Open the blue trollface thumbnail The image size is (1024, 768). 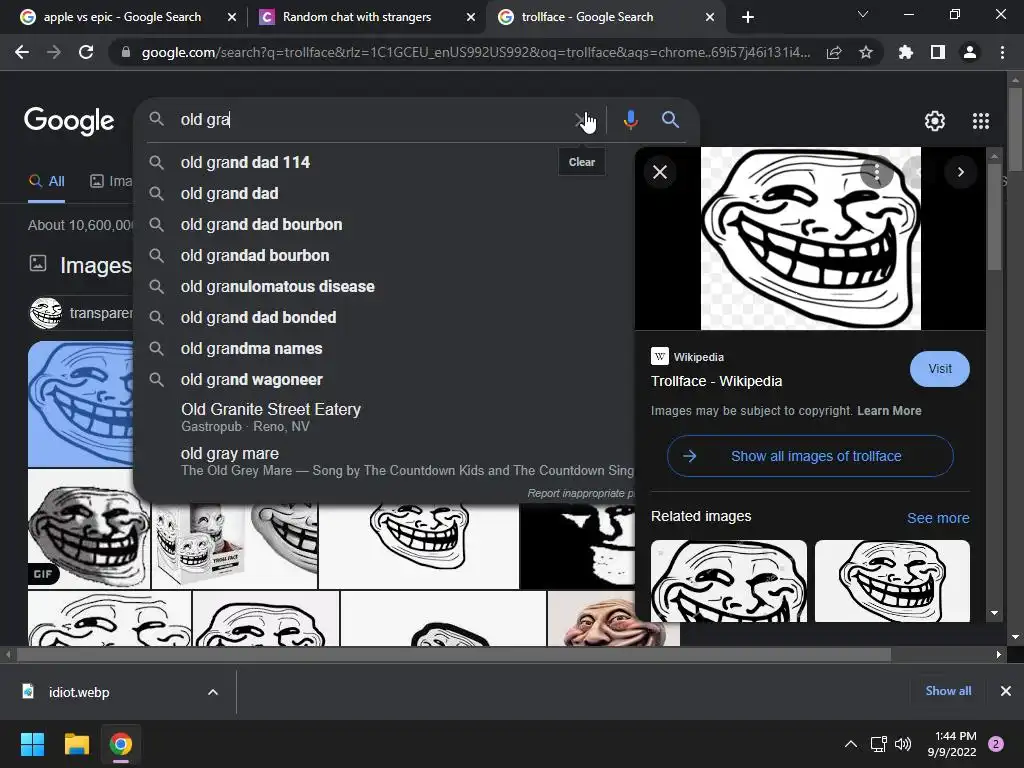81,404
